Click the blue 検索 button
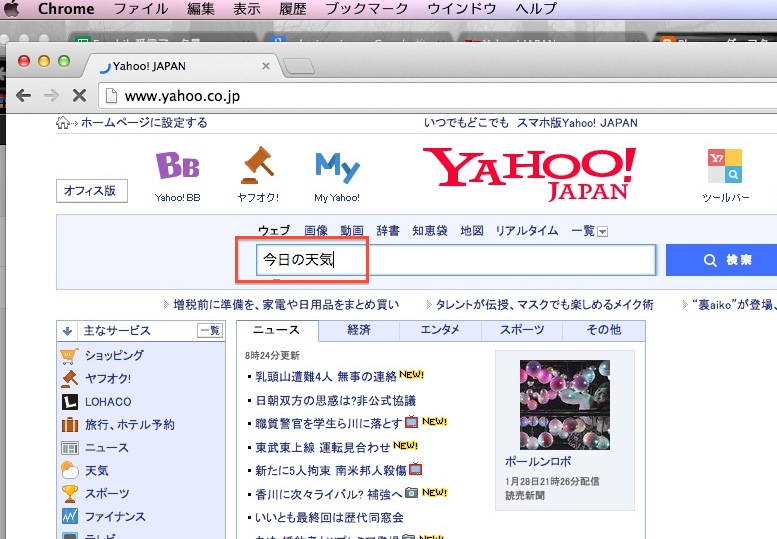The height and width of the screenshot is (539, 777). (722, 260)
